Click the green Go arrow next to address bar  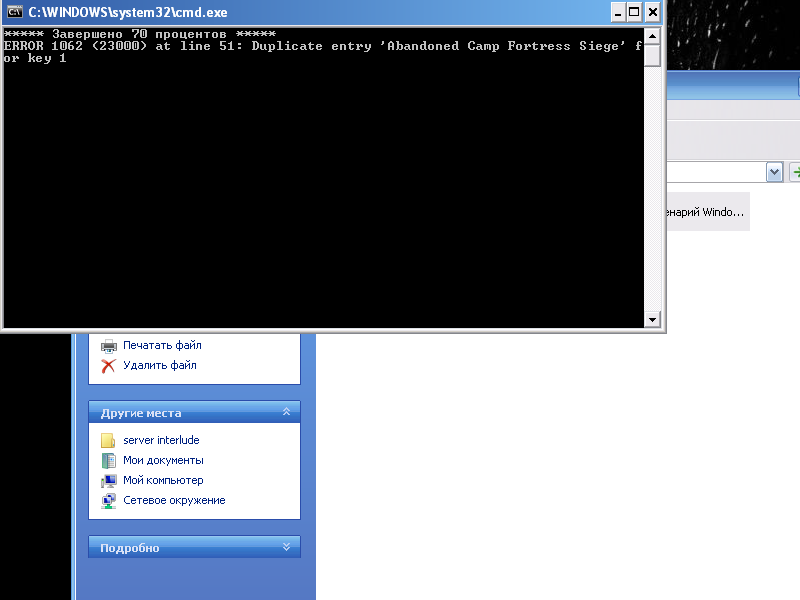(795, 172)
